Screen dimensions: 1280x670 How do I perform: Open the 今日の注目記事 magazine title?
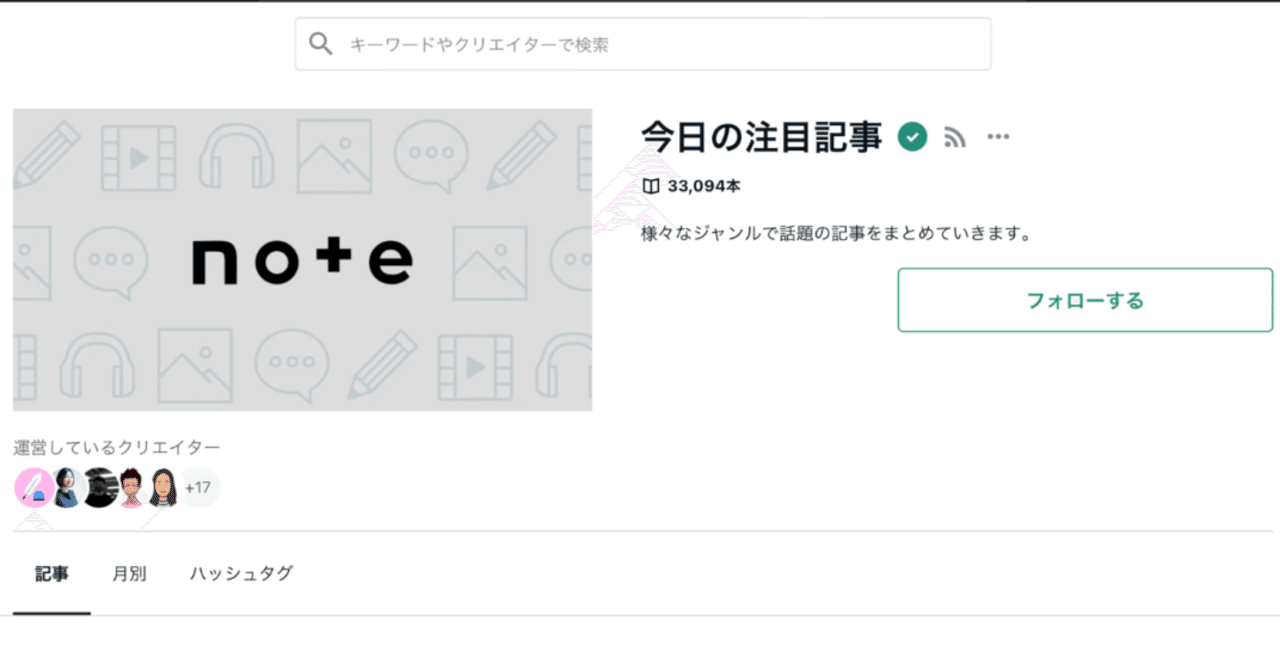762,136
